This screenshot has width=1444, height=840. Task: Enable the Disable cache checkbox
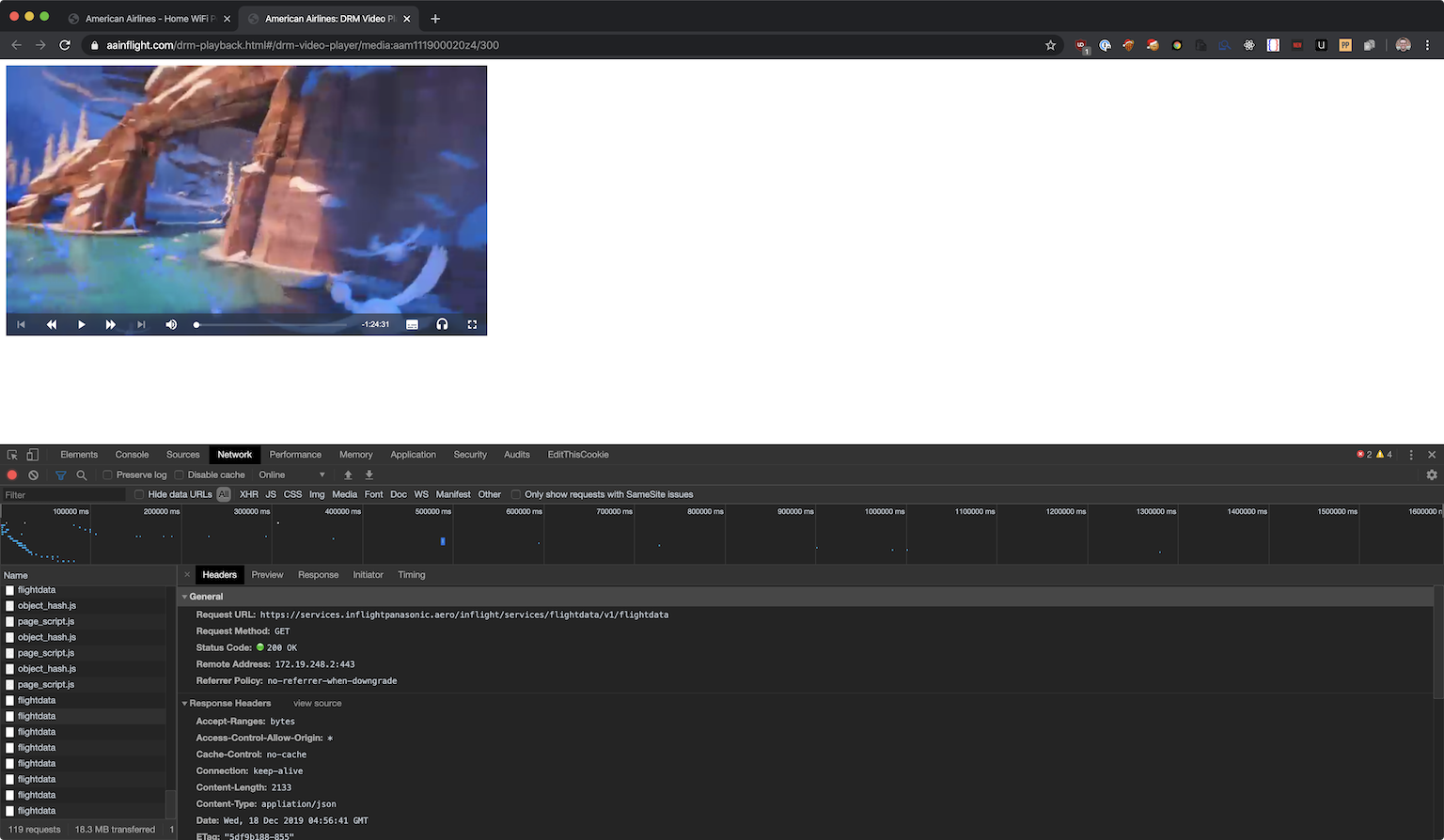click(179, 475)
